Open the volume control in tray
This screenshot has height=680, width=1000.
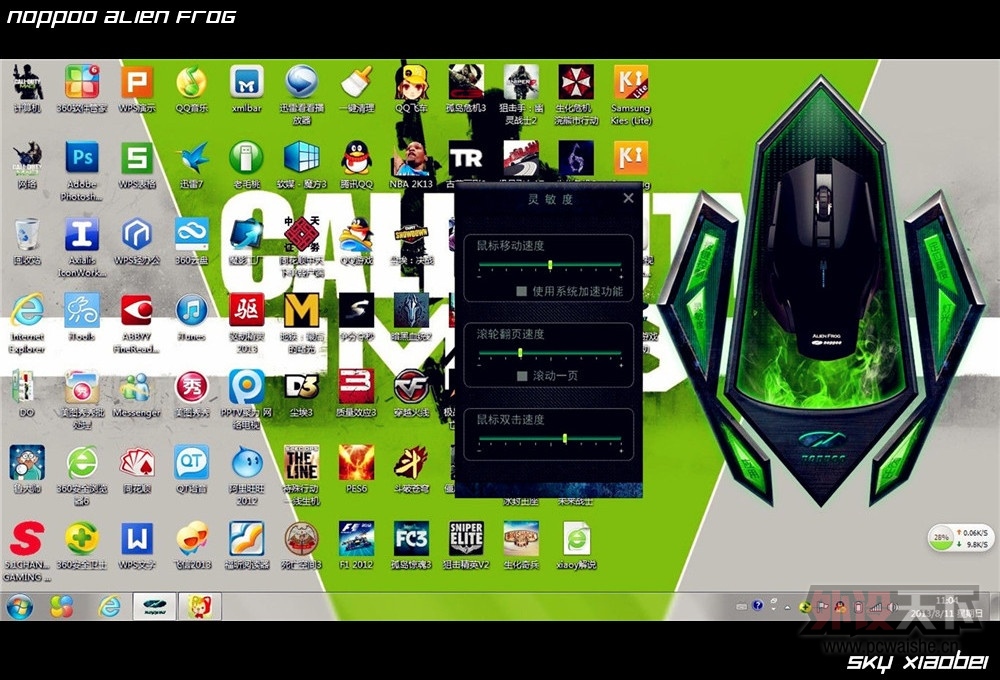click(x=892, y=607)
